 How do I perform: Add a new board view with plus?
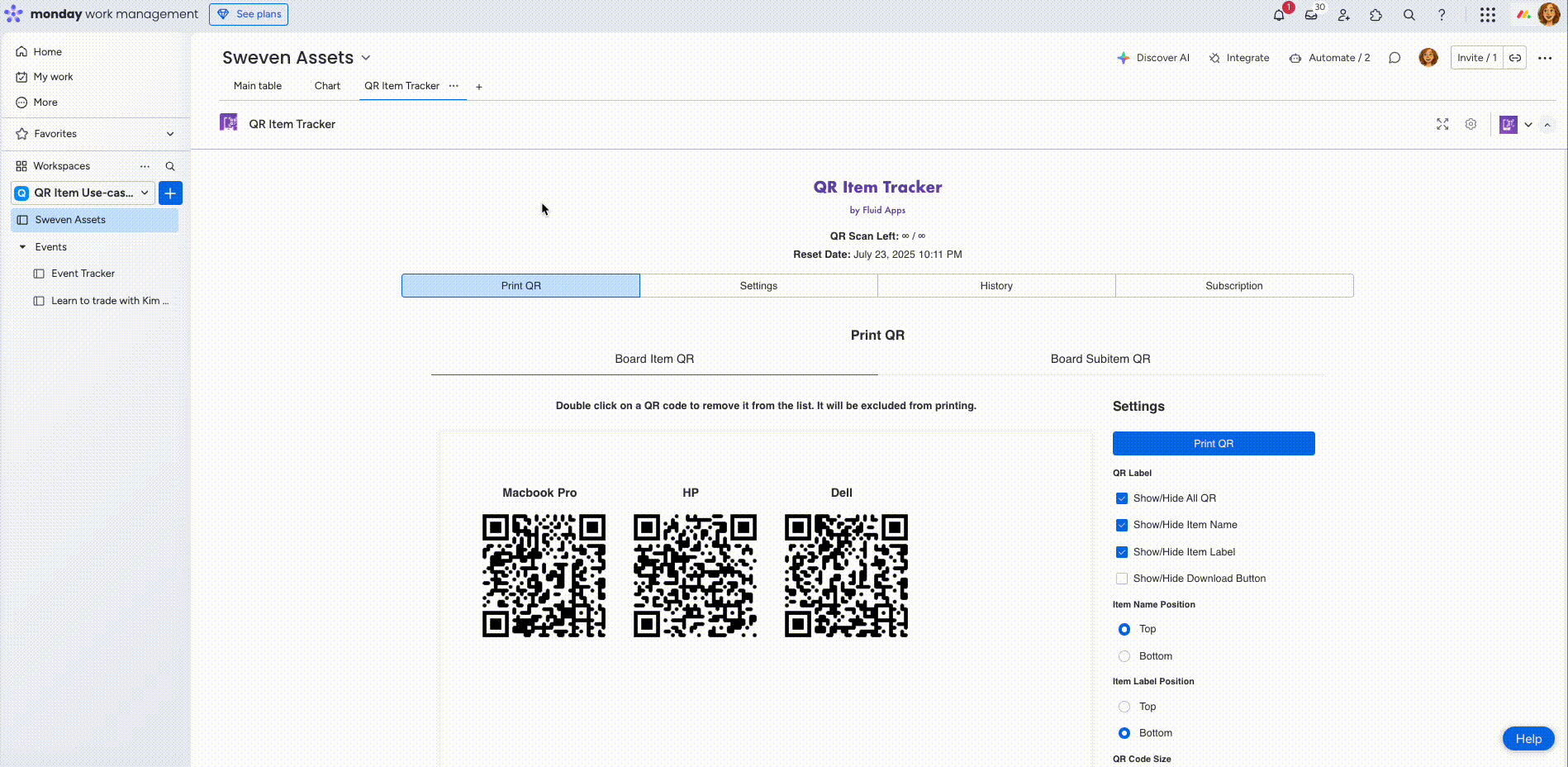click(479, 87)
